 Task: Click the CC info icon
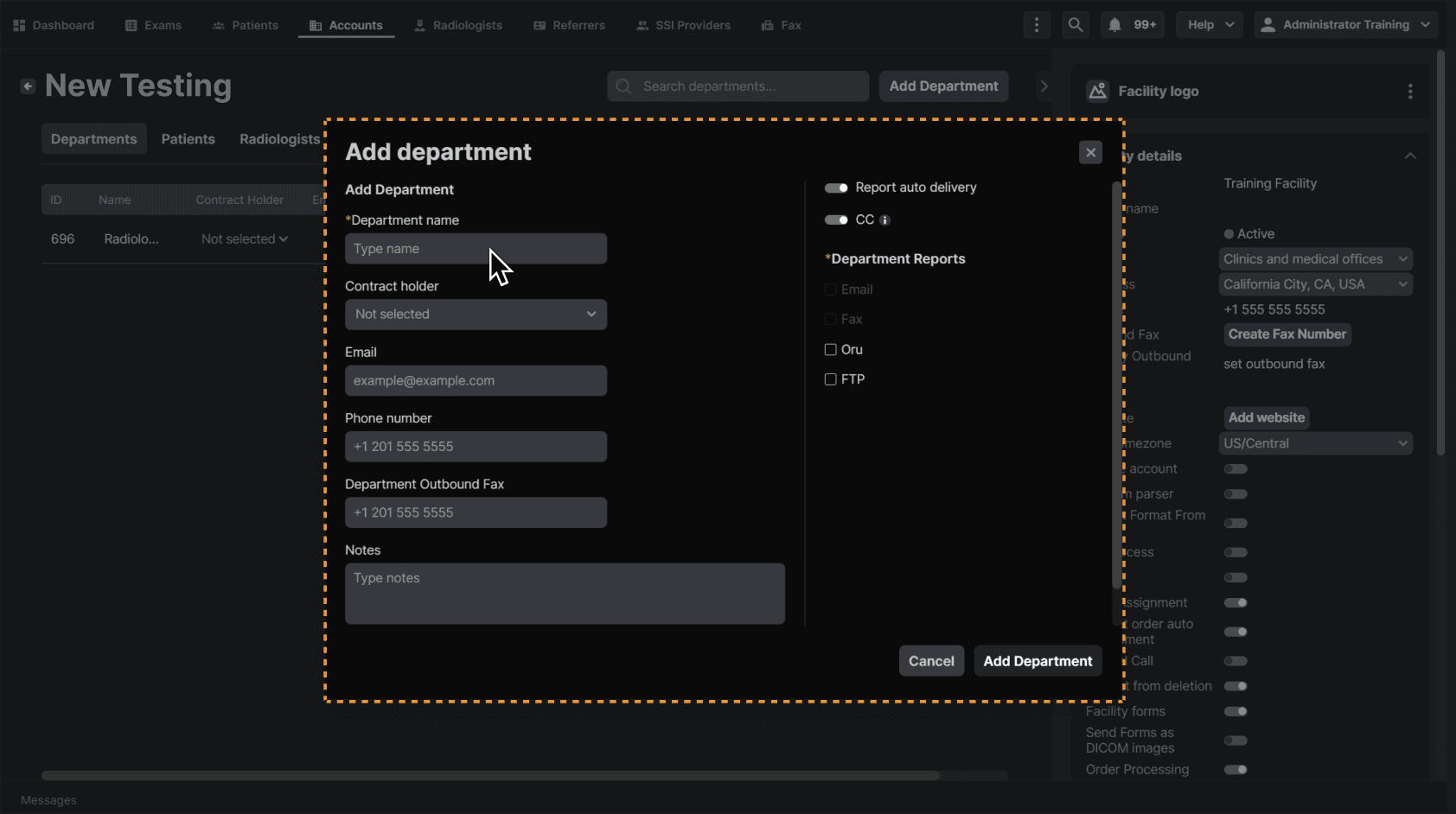[884, 220]
